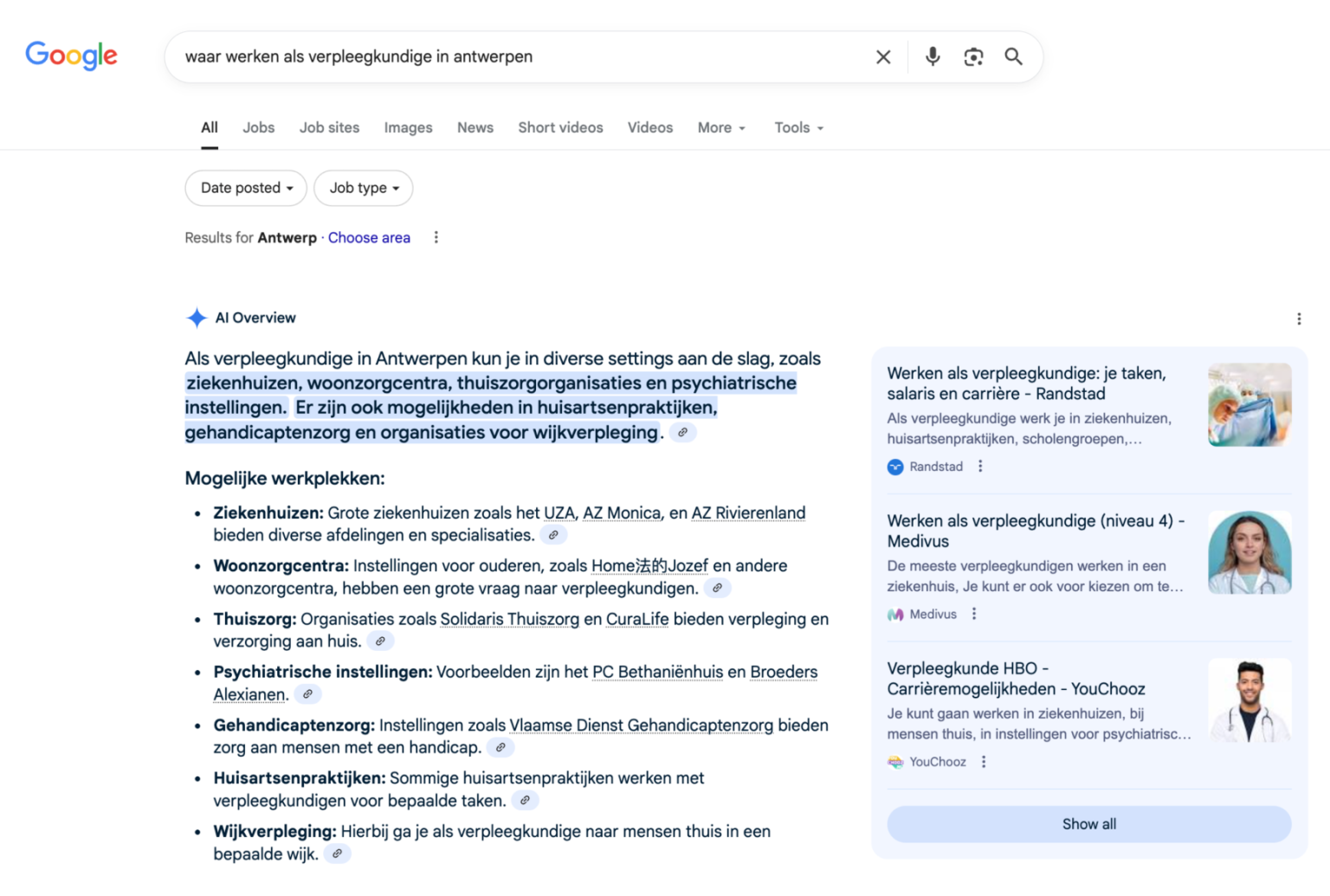Open YouChooz article 'Verpleegkunde HBO'

pyautogui.click(x=1017, y=679)
